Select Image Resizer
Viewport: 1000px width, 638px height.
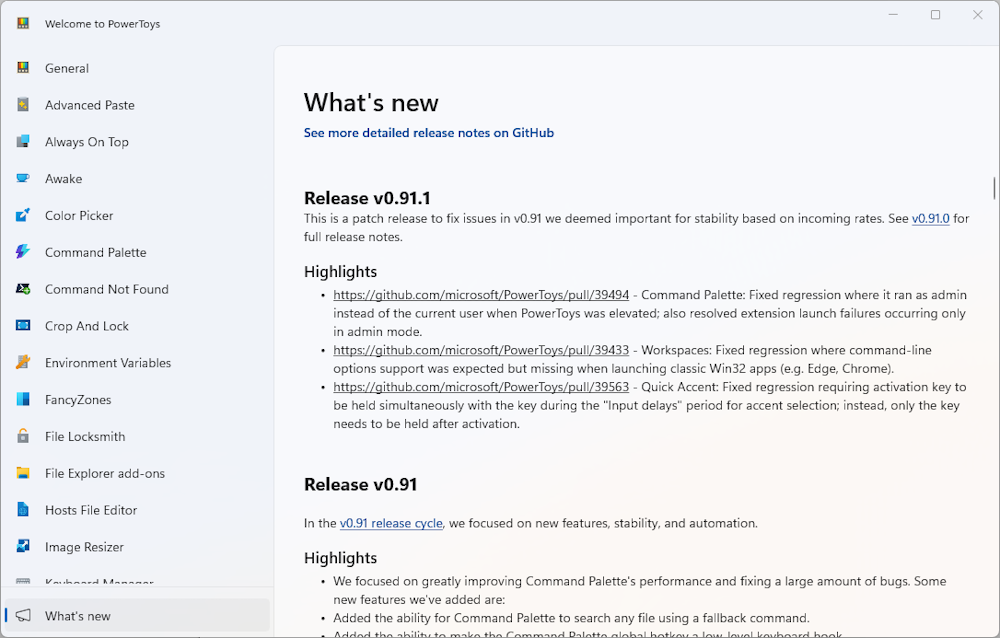coord(137,547)
